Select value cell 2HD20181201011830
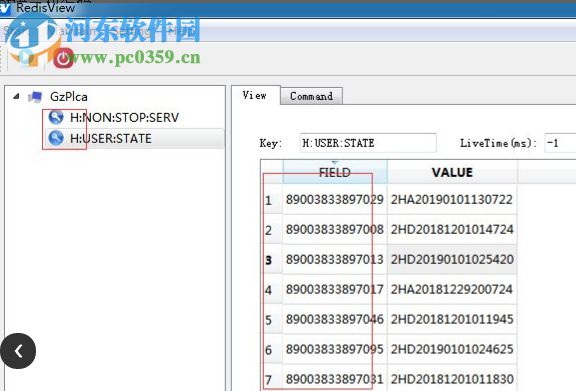This screenshot has width=576, height=391. coord(452,379)
